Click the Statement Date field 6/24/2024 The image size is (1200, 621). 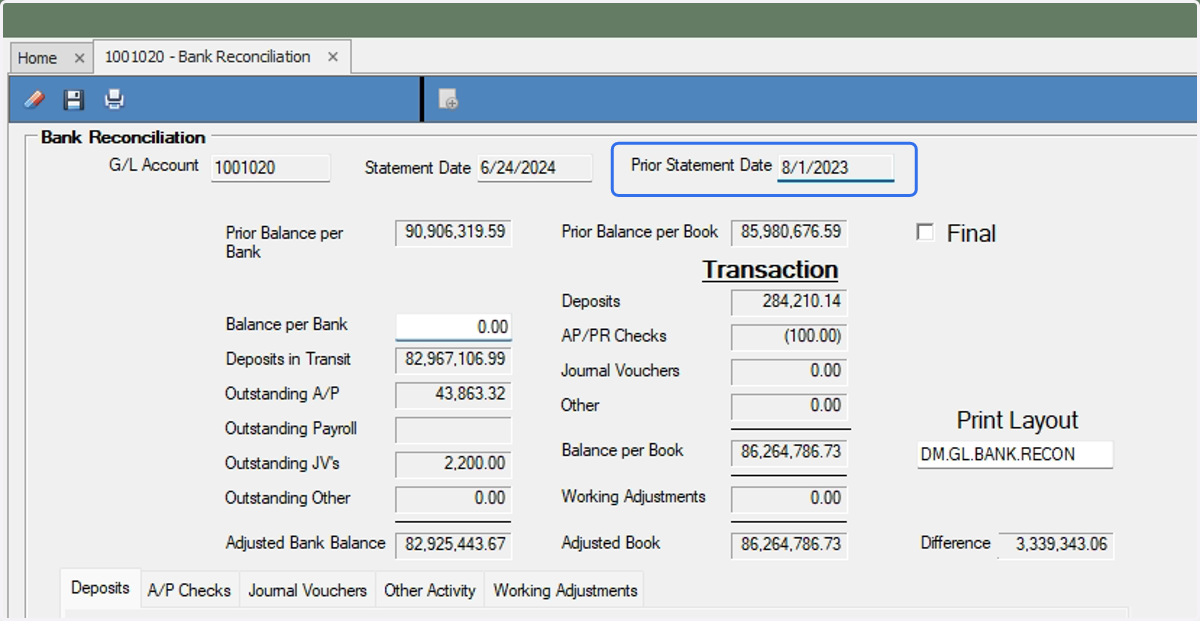pos(534,168)
